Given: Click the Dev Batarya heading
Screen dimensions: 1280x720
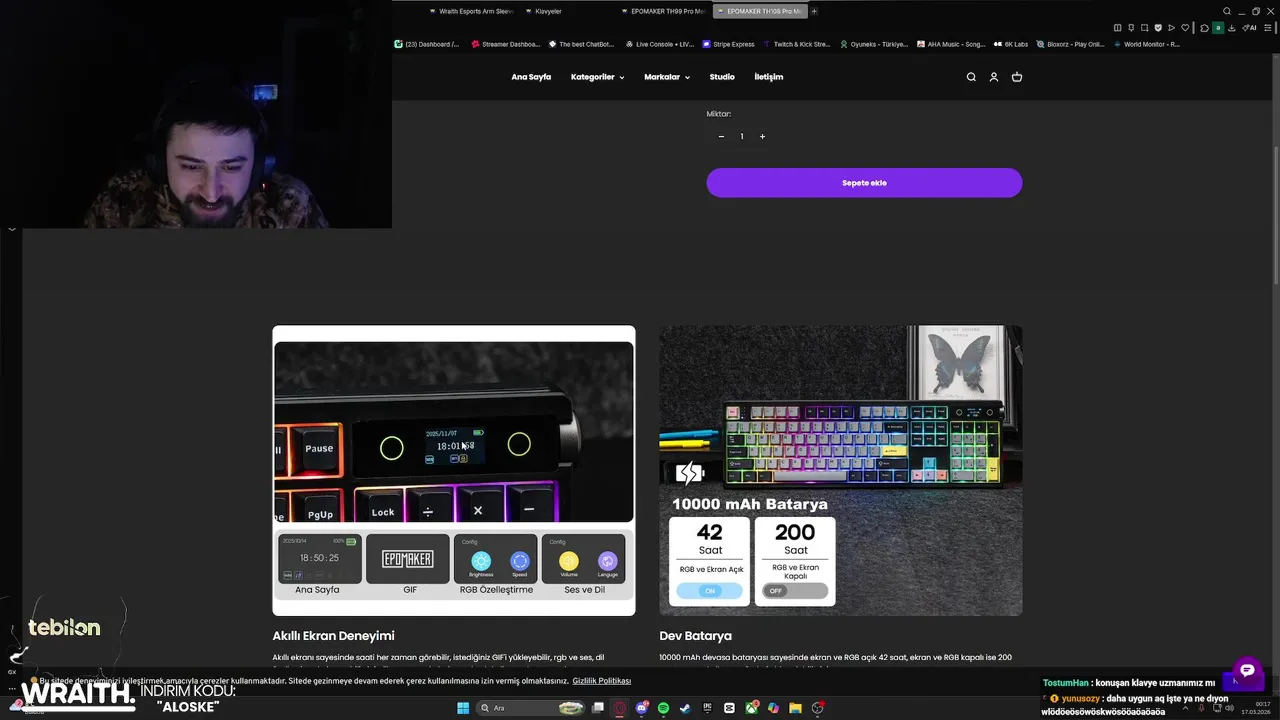Looking at the screenshot, I should click(695, 636).
